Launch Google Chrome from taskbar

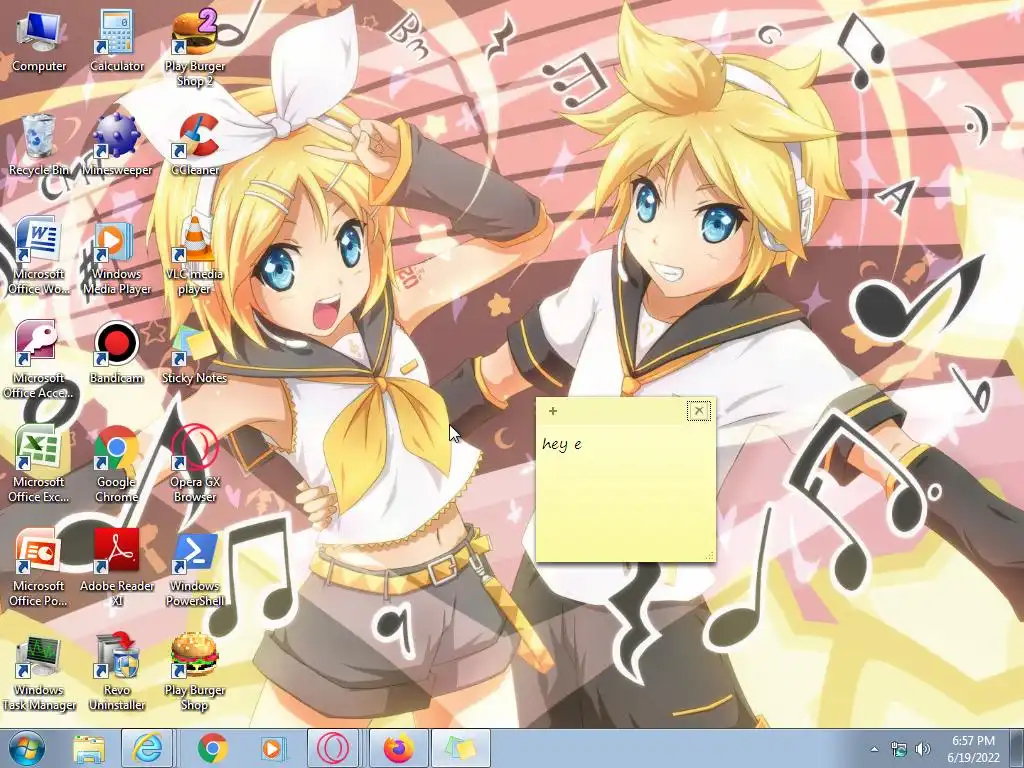212,748
